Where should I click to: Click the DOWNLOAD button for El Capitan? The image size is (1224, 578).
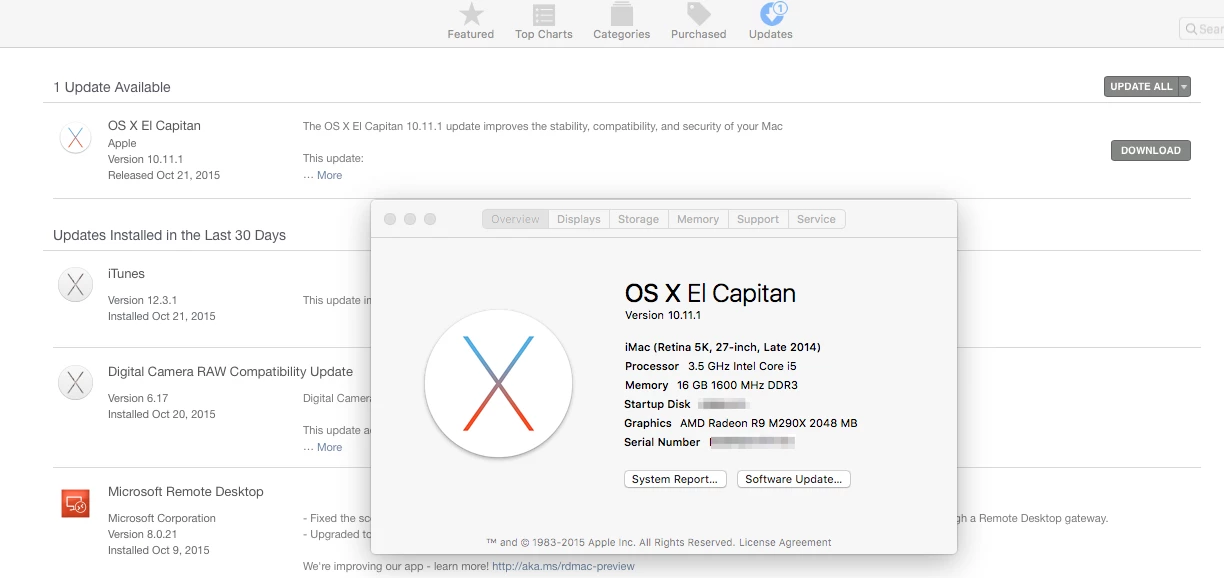[x=1150, y=150]
